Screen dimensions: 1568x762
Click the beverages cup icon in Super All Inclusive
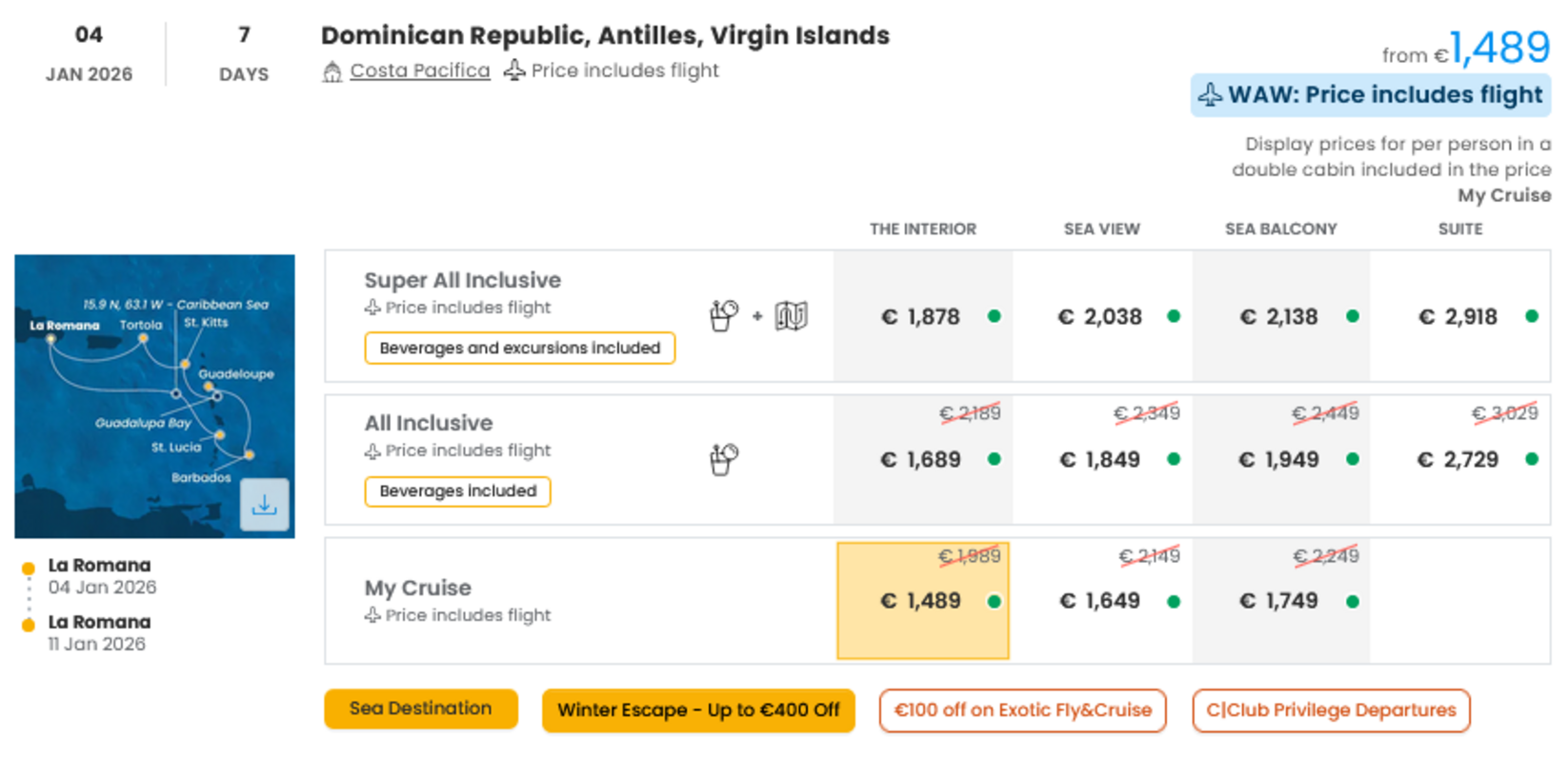pos(724,315)
